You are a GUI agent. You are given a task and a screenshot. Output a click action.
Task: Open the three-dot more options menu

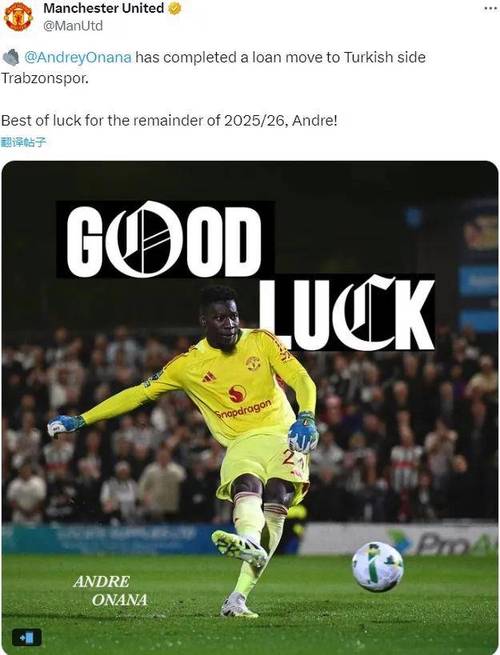[x=491, y=8]
